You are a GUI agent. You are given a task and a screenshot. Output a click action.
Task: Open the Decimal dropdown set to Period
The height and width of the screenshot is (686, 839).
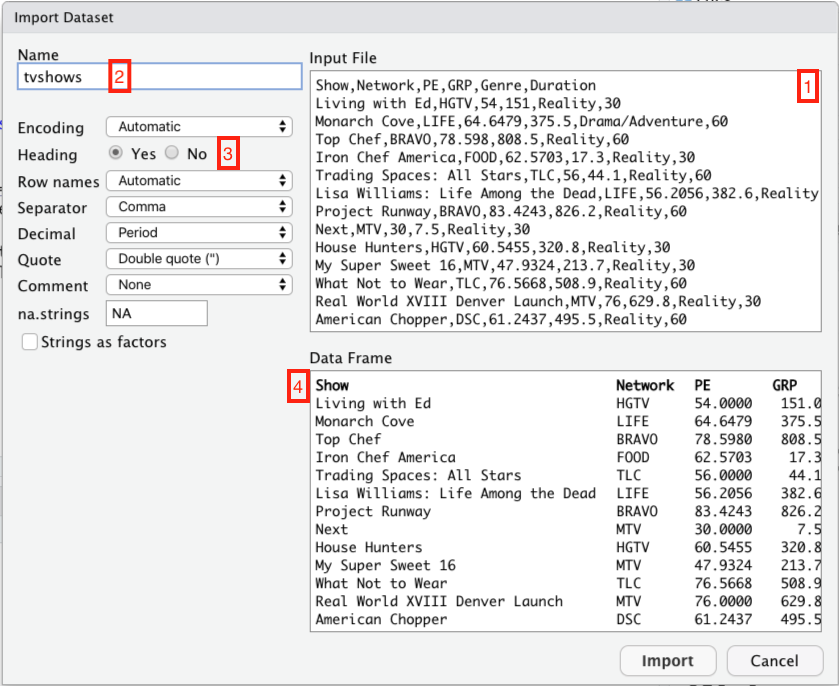coord(198,233)
